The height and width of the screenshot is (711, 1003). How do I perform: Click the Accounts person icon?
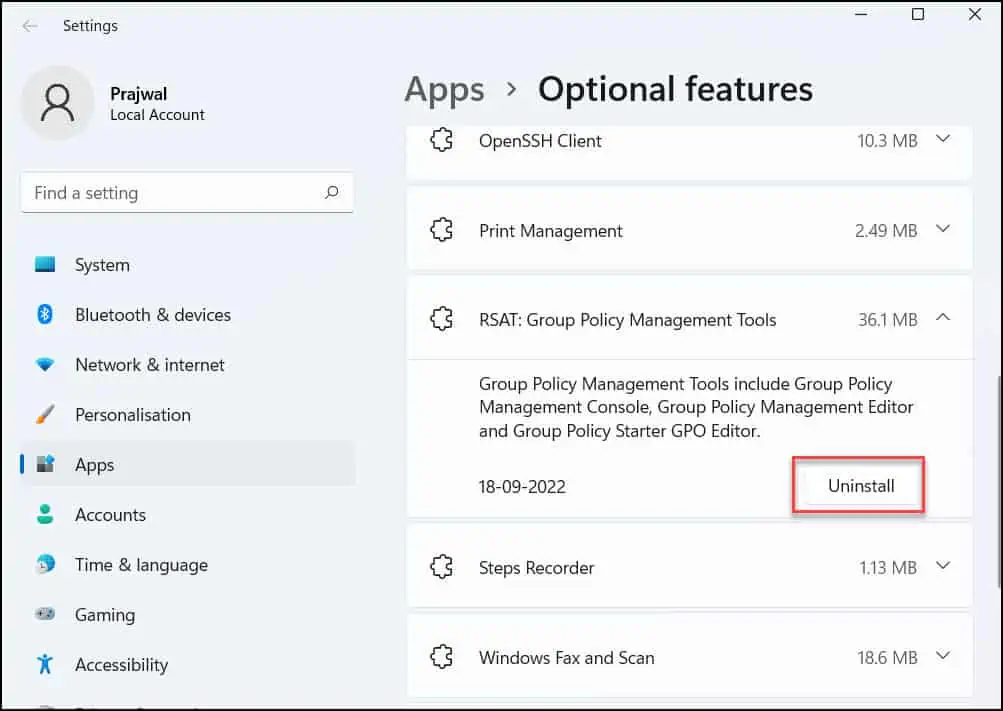pyautogui.click(x=45, y=514)
